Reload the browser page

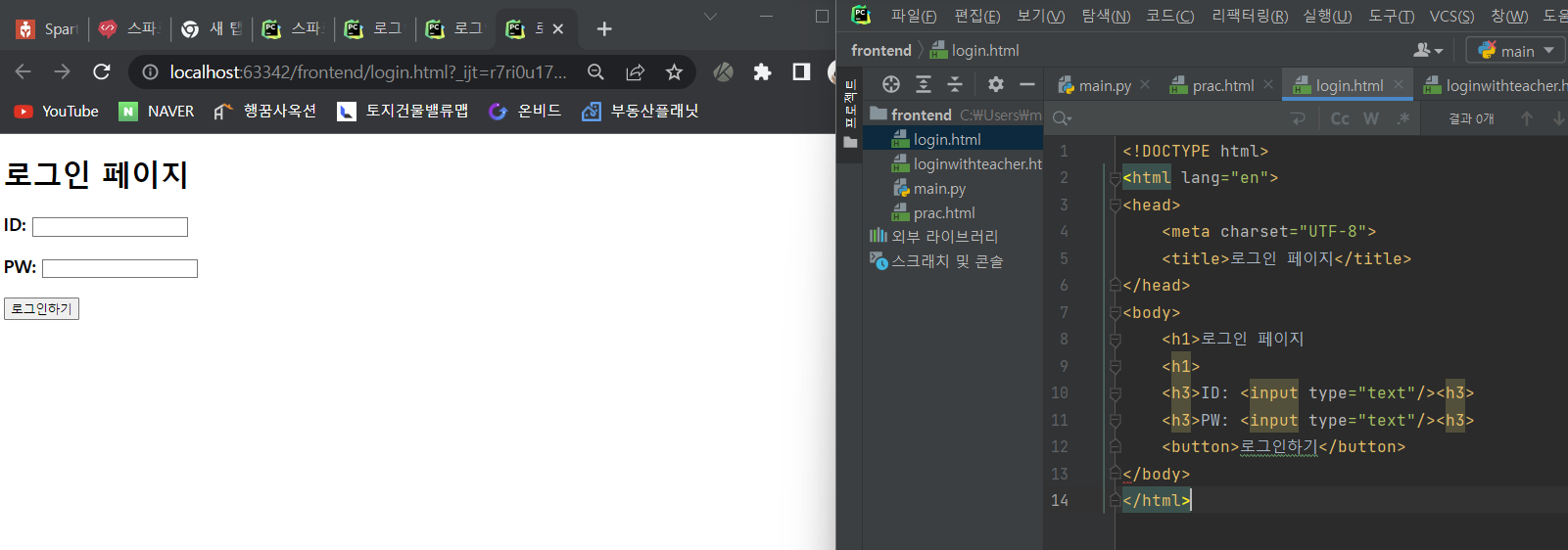point(101,71)
